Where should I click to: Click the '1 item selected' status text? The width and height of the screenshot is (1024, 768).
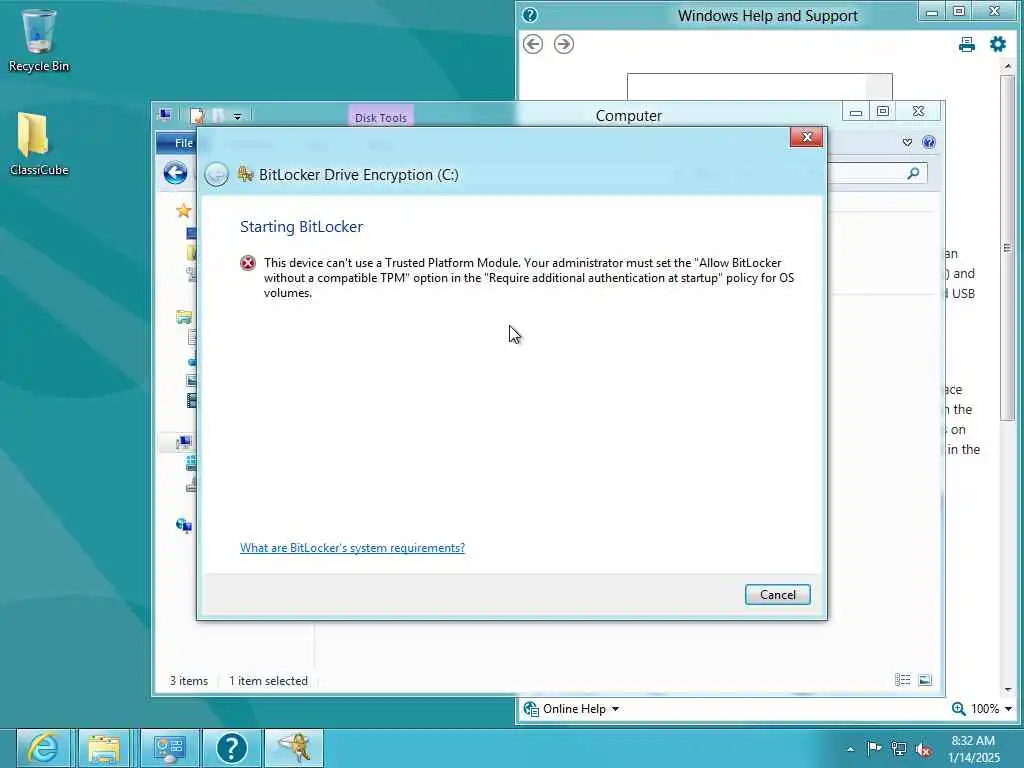click(268, 680)
